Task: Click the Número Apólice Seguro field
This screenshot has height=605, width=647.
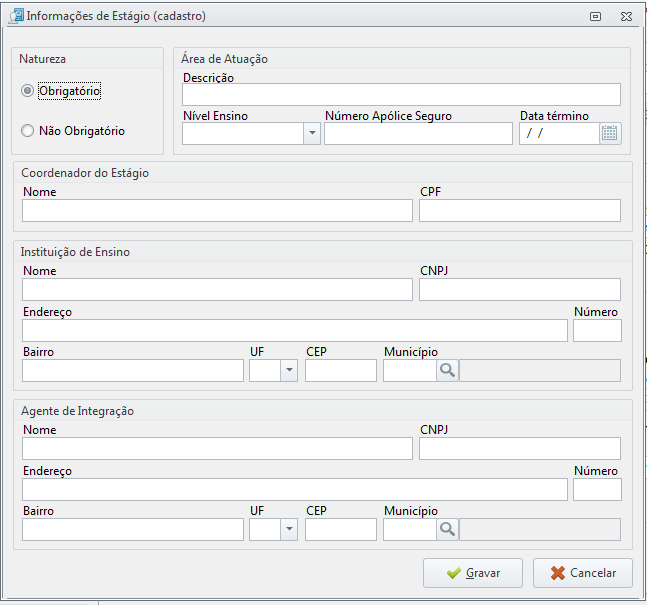Action: [418, 134]
